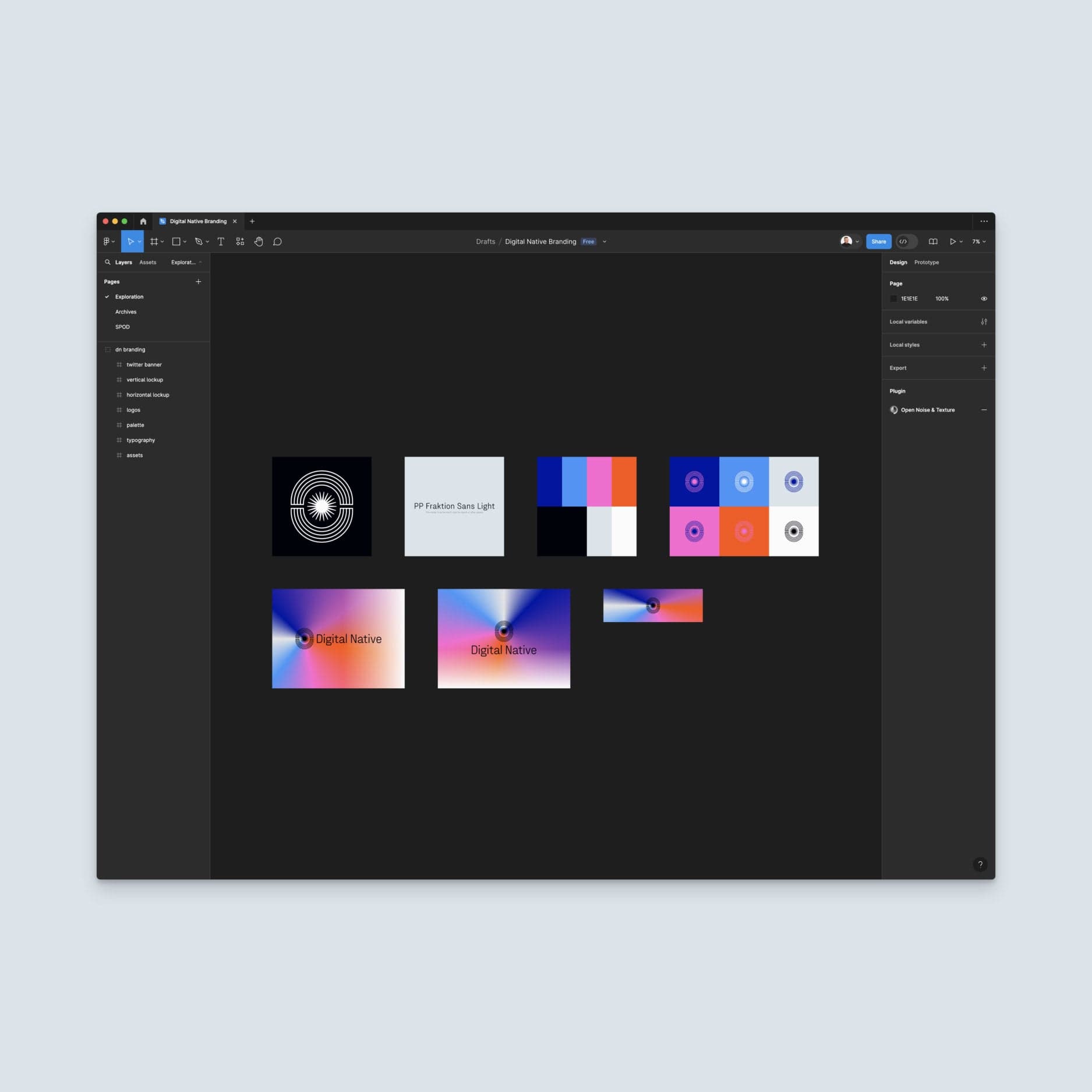This screenshot has width=1092, height=1092.
Task: Open the Figma main menu icon
Action: [108, 241]
